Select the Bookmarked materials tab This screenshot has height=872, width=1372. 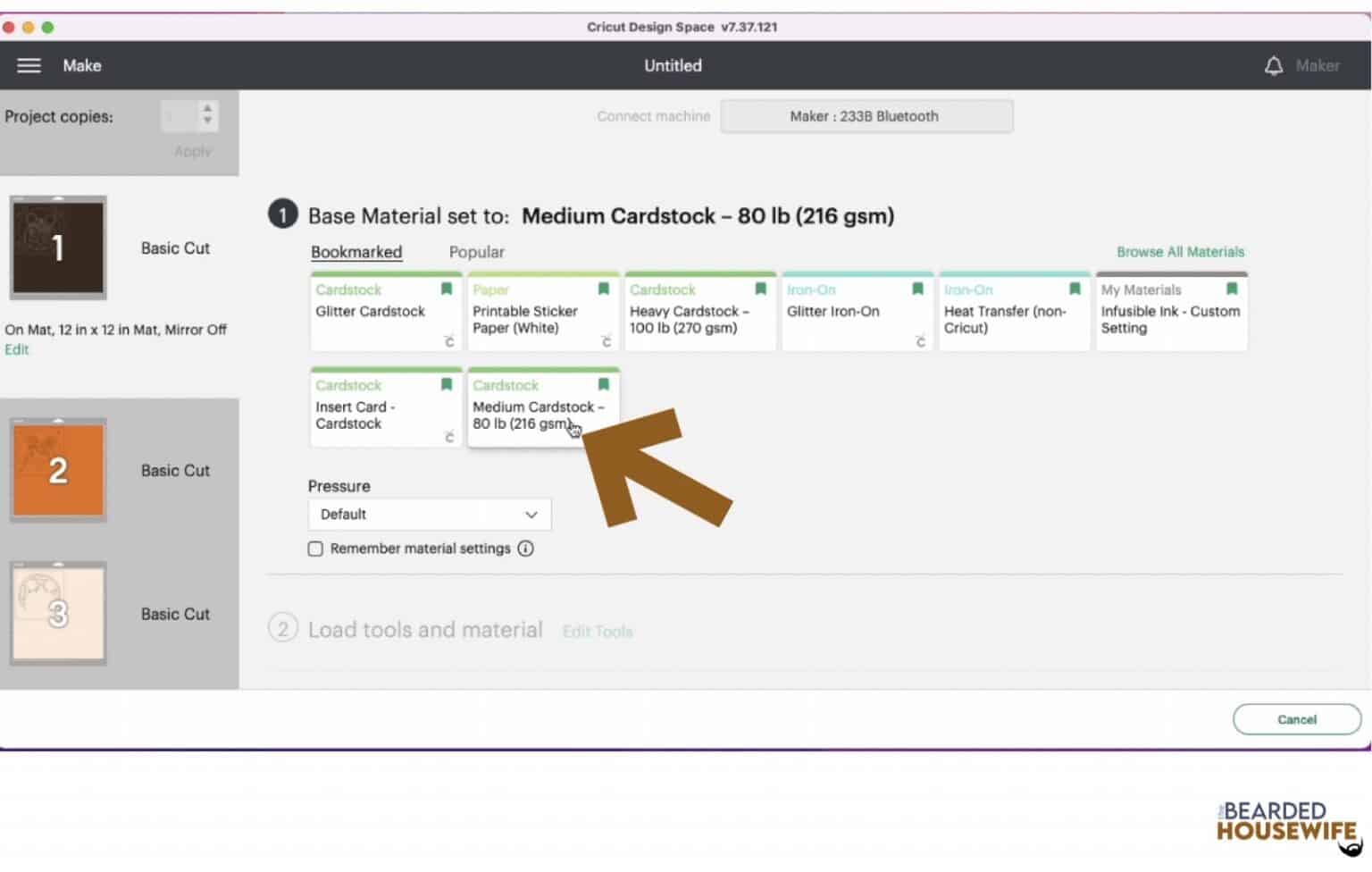click(356, 252)
